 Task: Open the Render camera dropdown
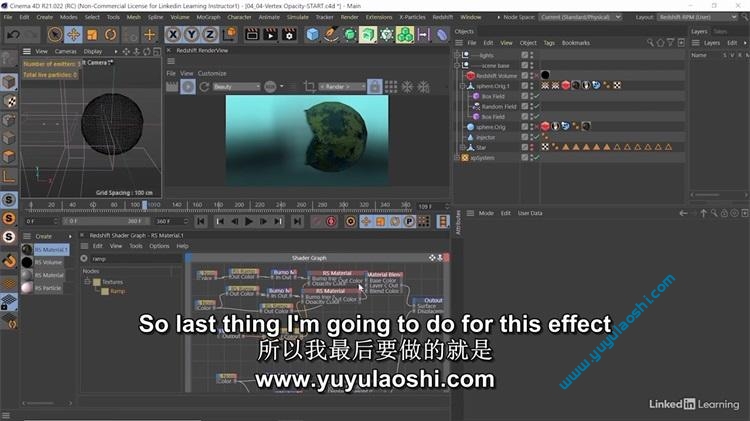[x=342, y=87]
